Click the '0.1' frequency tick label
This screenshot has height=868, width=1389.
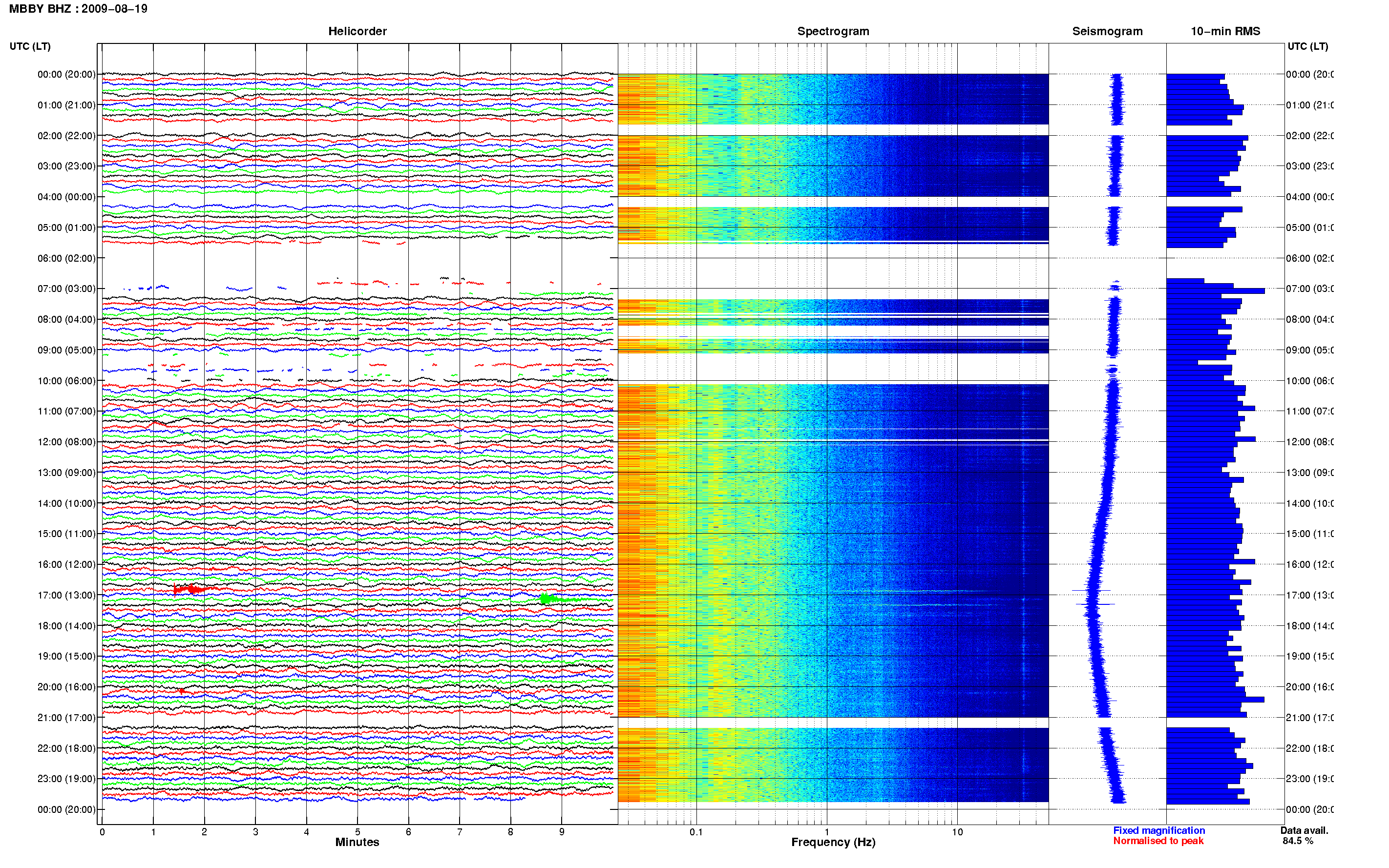(696, 832)
